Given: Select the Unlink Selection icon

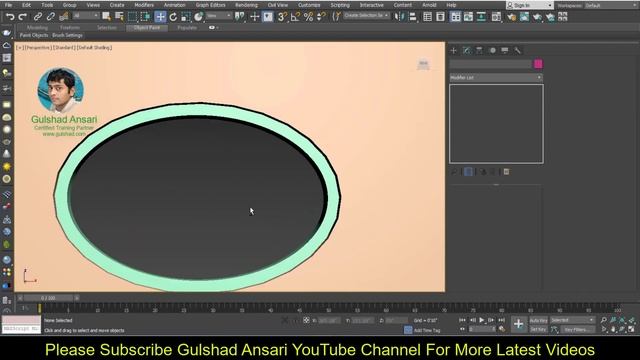Looking at the screenshot, I should pyautogui.click(x=51, y=17).
